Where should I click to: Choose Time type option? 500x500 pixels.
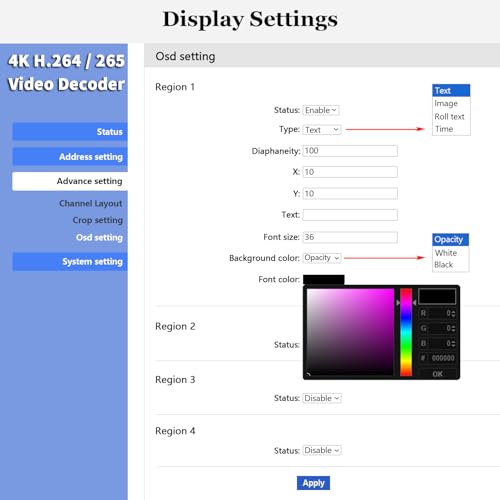(451, 129)
